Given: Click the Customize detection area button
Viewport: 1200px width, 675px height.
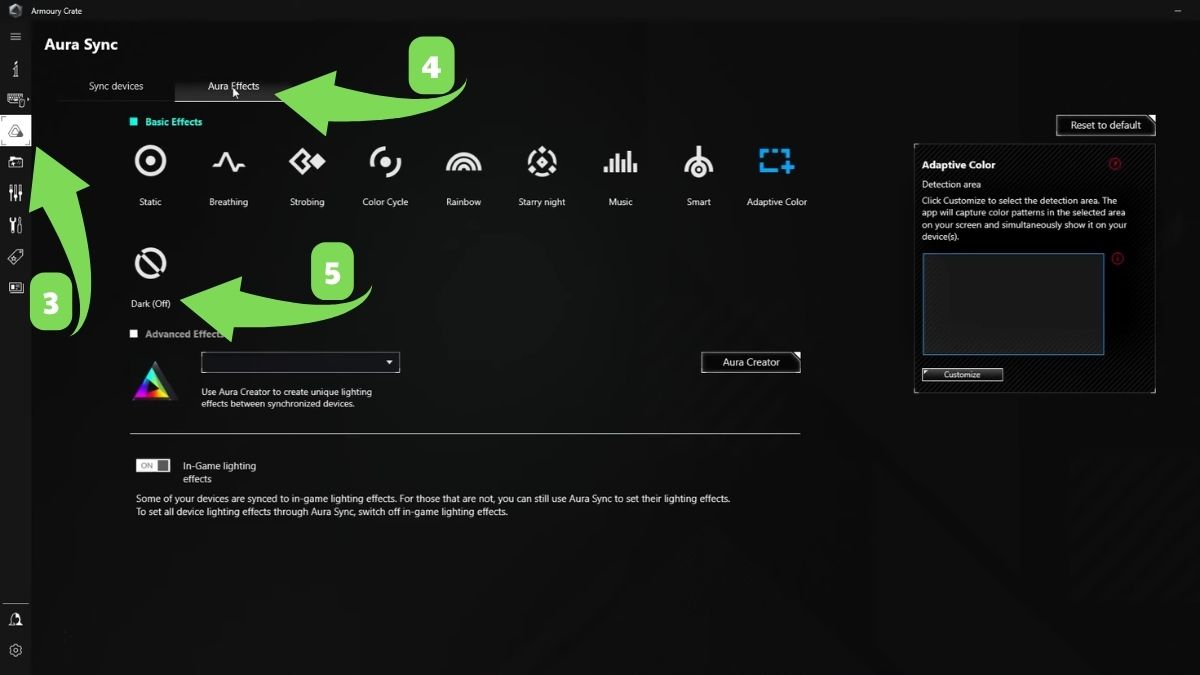Looking at the screenshot, I should pyautogui.click(x=962, y=374).
